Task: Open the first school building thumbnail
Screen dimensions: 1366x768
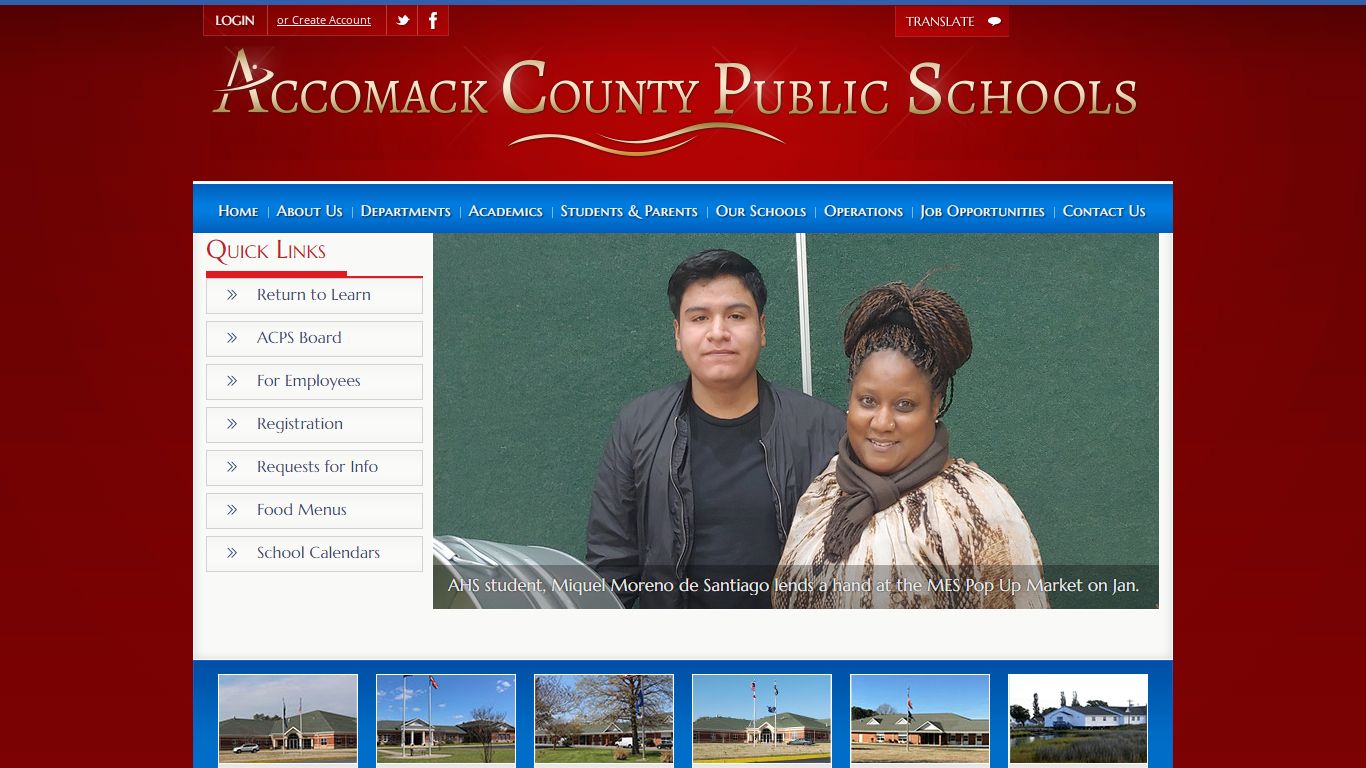Action: (x=288, y=719)
